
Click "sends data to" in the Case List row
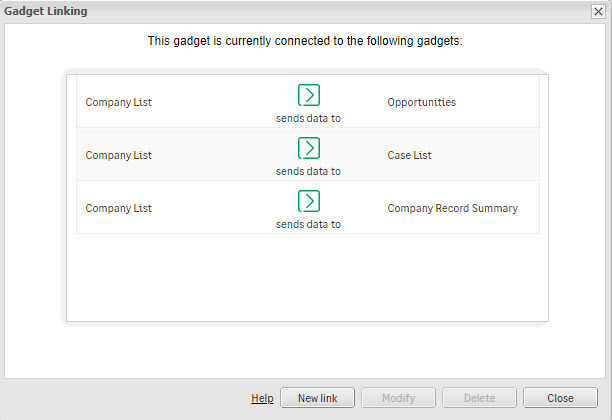click(308, 171)
